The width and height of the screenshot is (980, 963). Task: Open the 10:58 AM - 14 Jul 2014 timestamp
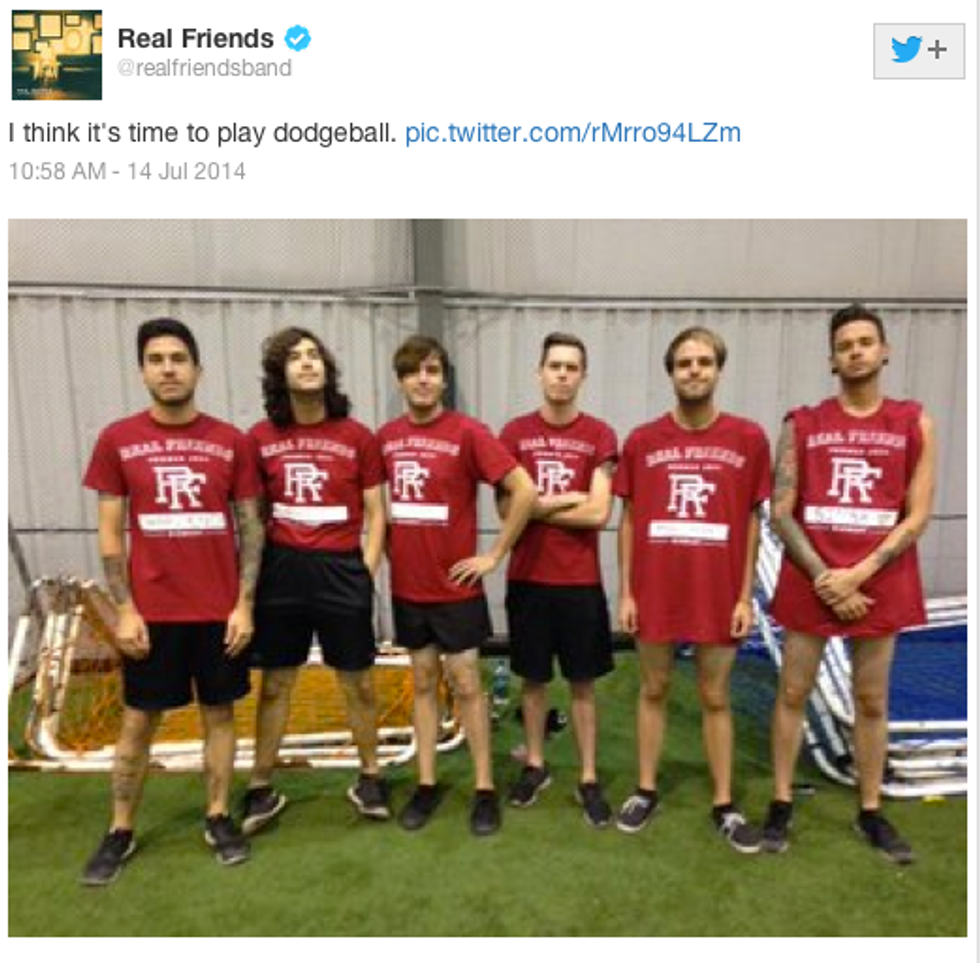[x=128, y=171]
